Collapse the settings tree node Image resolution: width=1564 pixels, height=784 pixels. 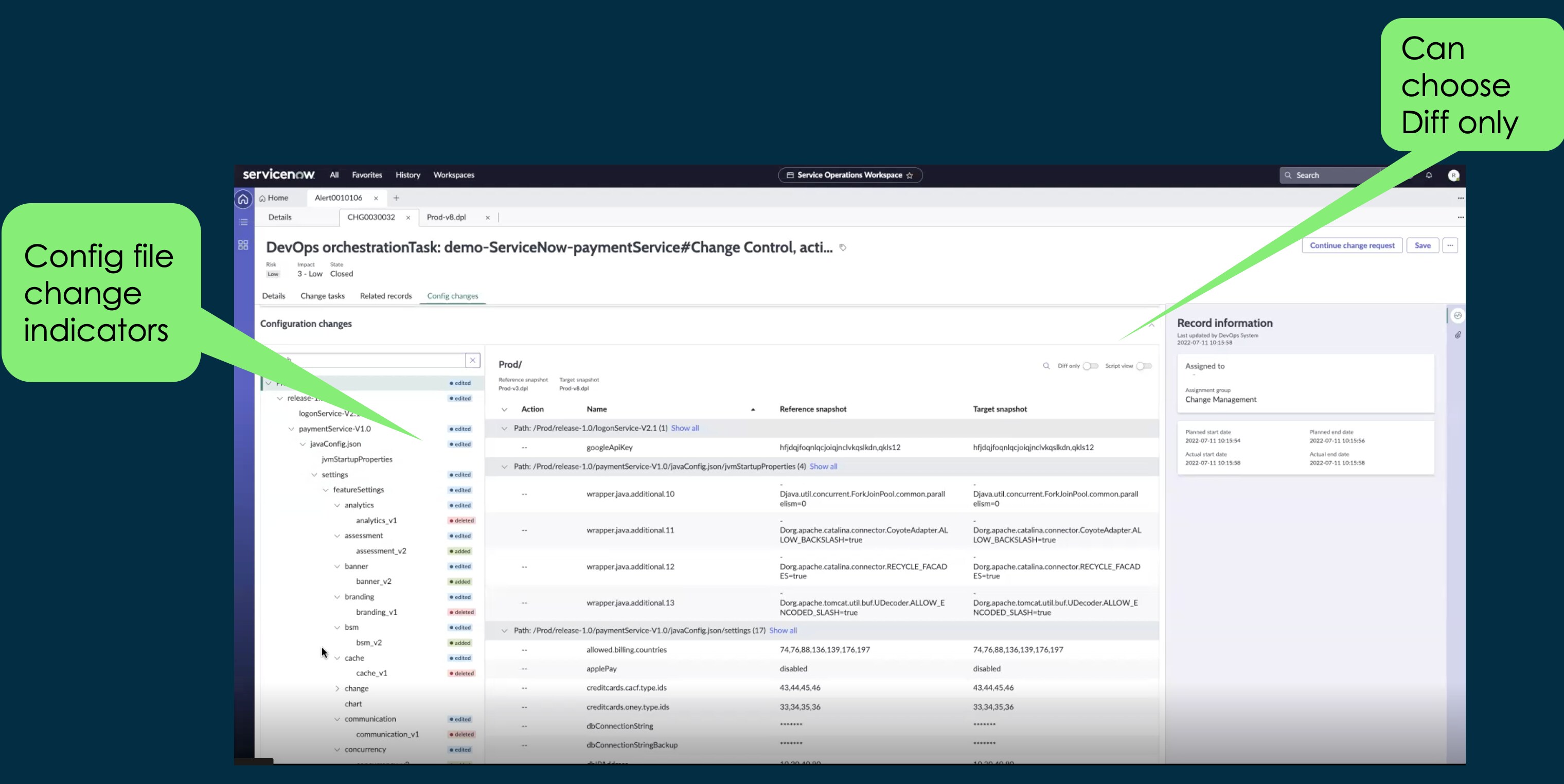click(314, 475)
